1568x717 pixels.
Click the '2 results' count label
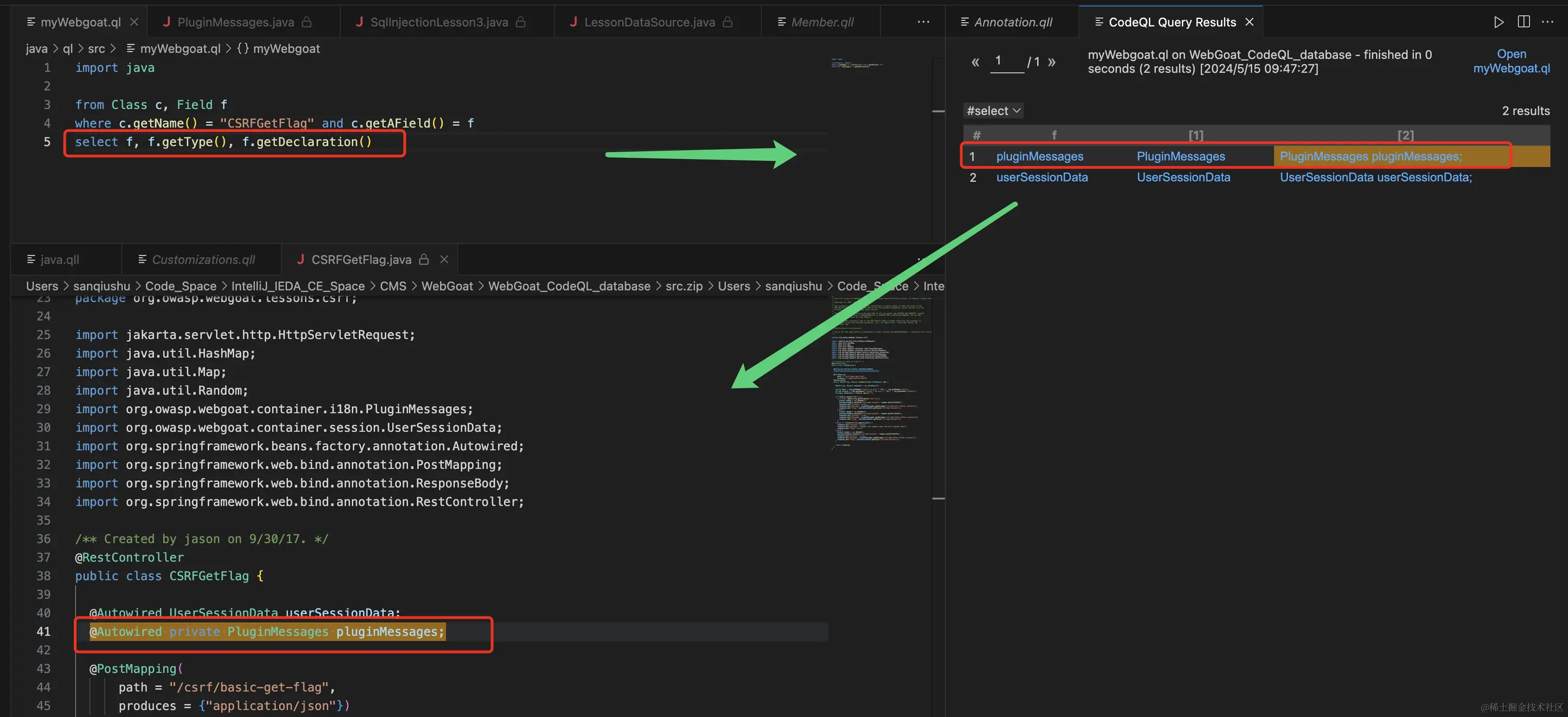click(x=1525, y=111)
